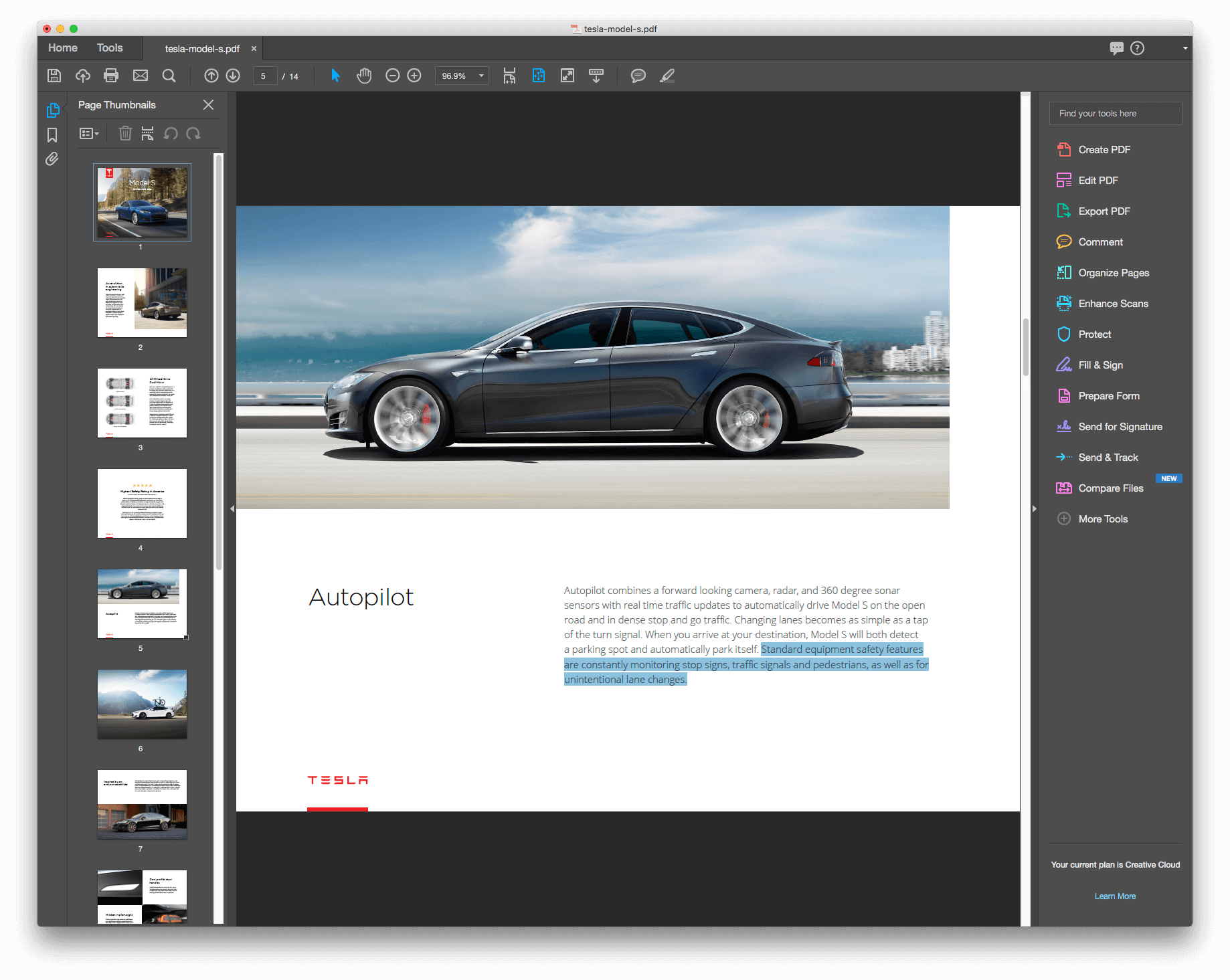
Task: Open Send for Signature tool
Action: (1110, 427)
